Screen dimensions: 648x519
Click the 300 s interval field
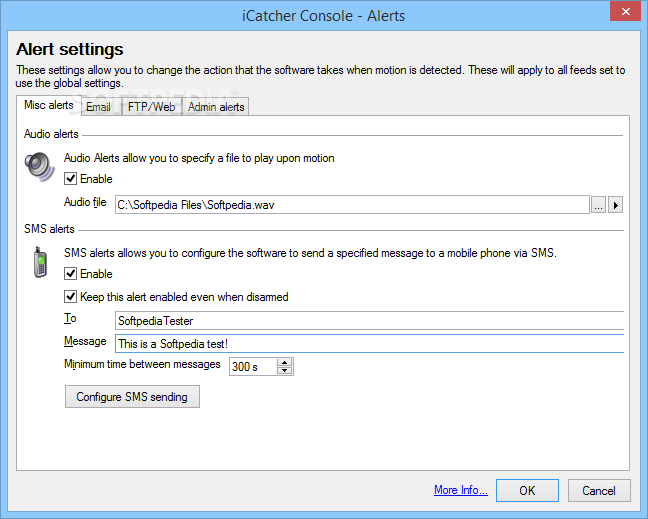coord(253,367)
